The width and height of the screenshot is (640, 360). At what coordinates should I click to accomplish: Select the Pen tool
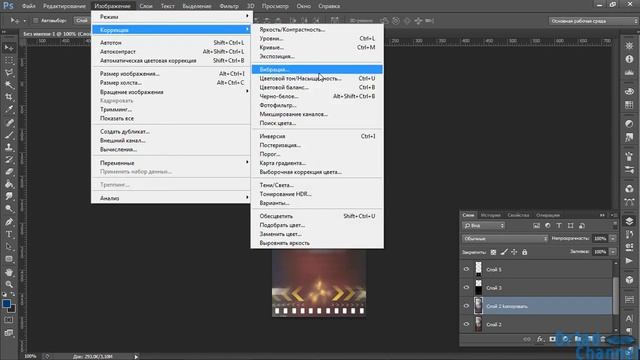[x=9, y=222]
